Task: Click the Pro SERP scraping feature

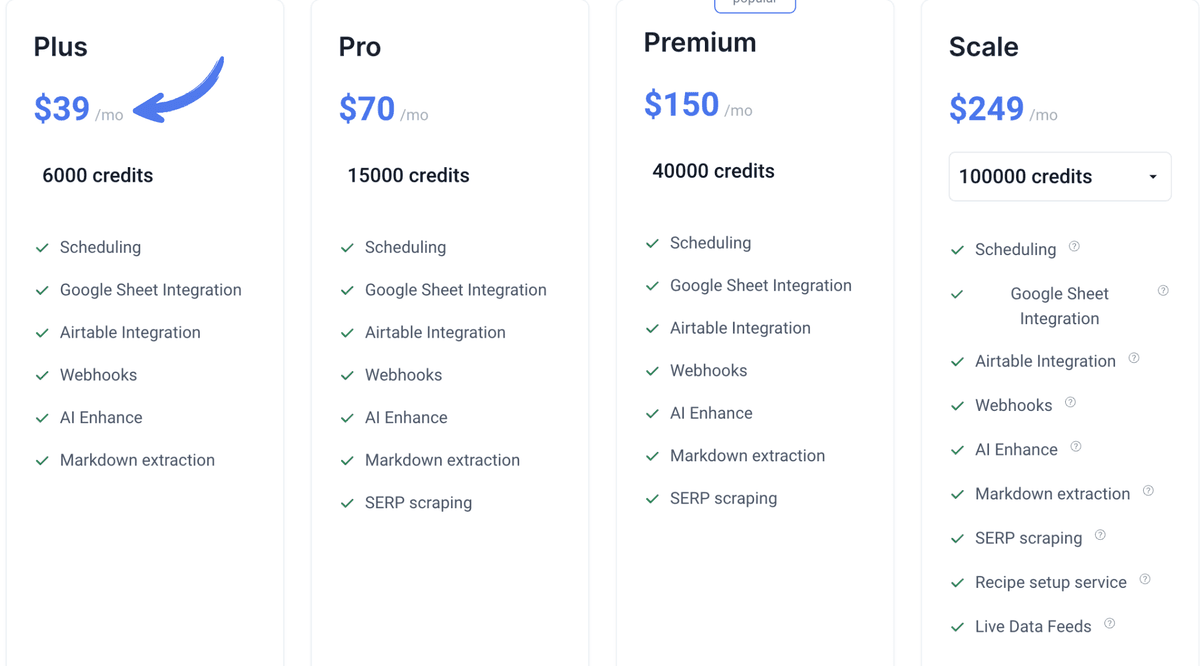Action: (x=418, y=503)
